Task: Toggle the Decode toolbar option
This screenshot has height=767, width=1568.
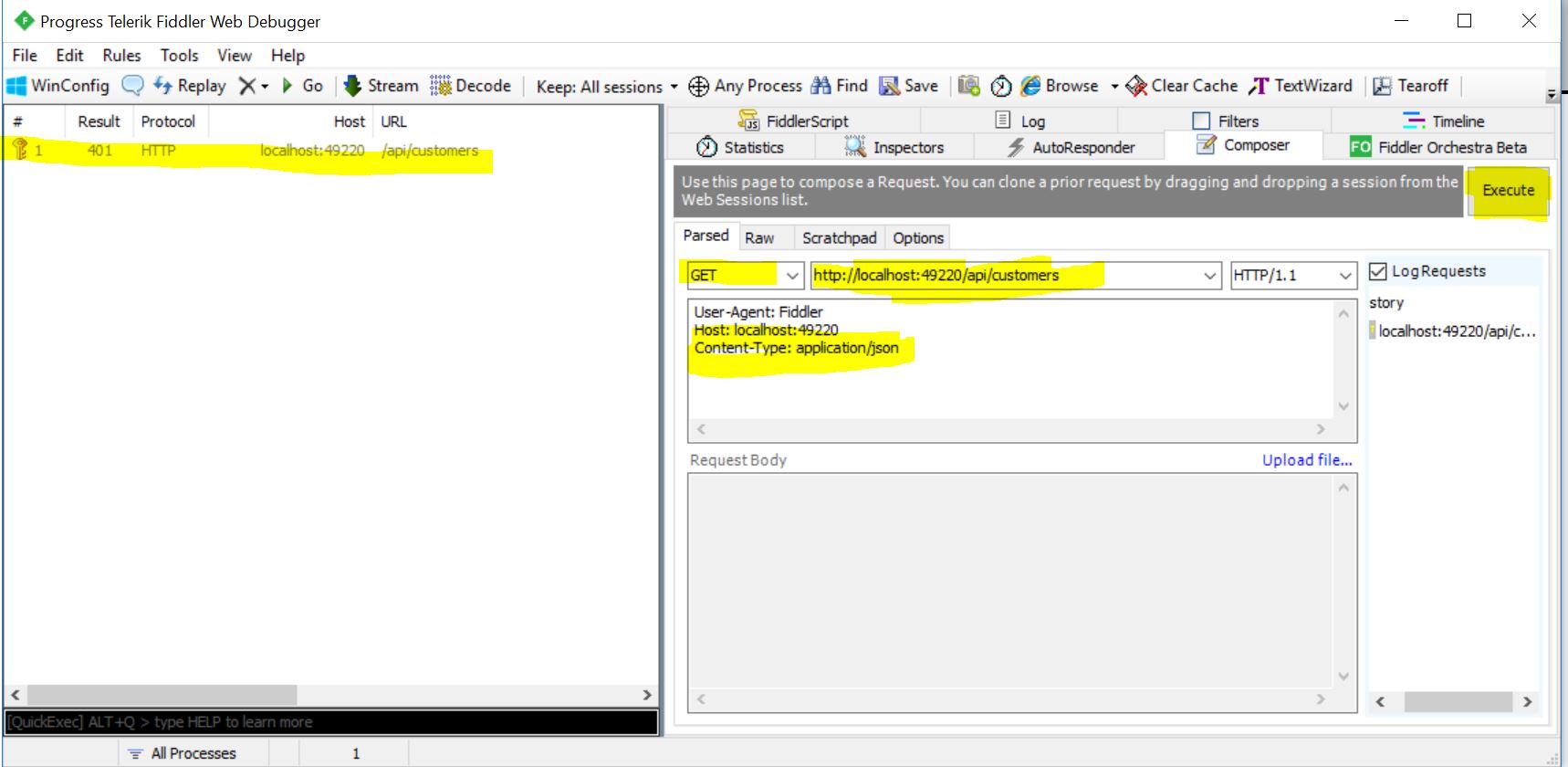Action: pyautogui.click(x=470, y=86)
